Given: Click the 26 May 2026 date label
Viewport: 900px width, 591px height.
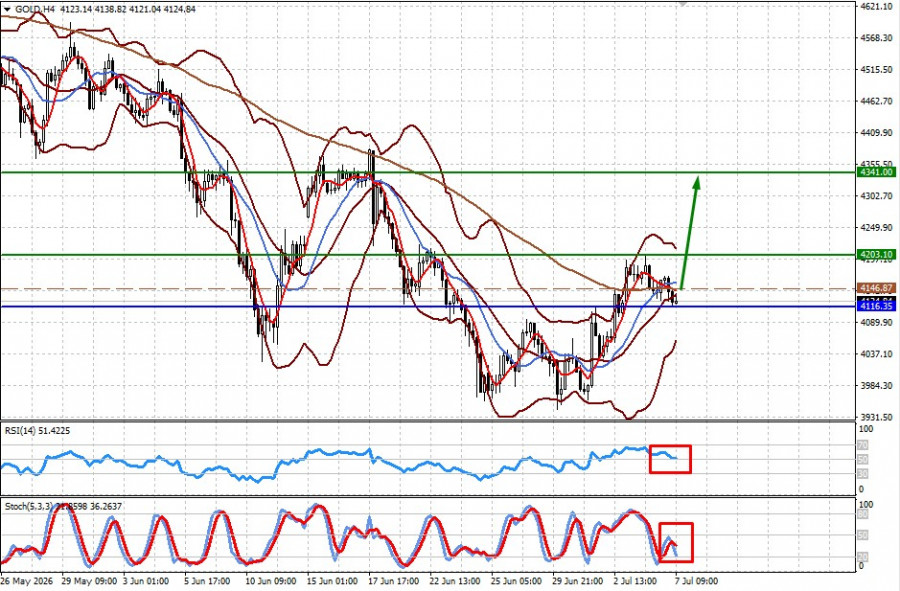Looking at the screenshot, I should (x=27, y=581).
